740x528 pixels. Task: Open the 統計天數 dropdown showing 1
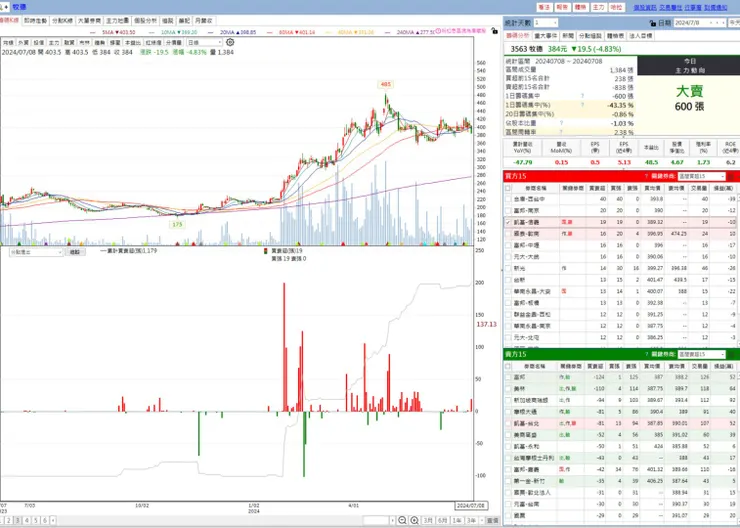pyautogui.click(x=546, y=23)
